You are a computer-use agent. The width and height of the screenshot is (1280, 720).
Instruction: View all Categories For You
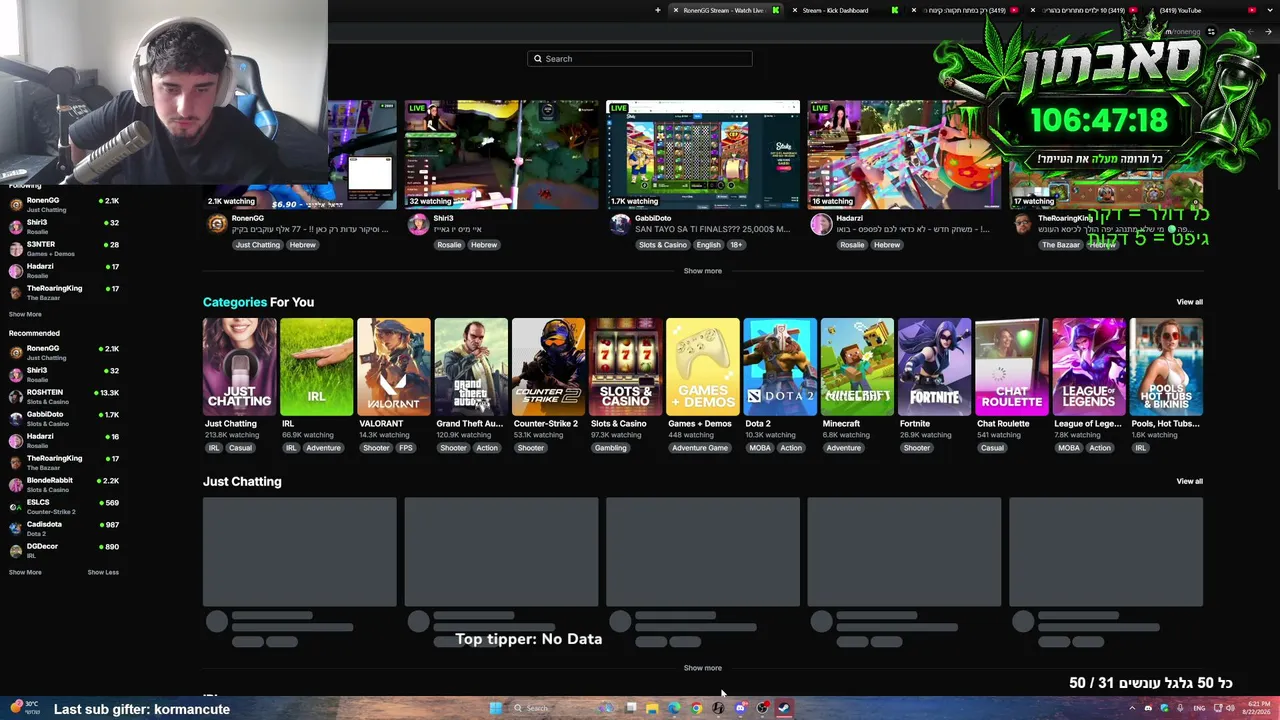1189,302
